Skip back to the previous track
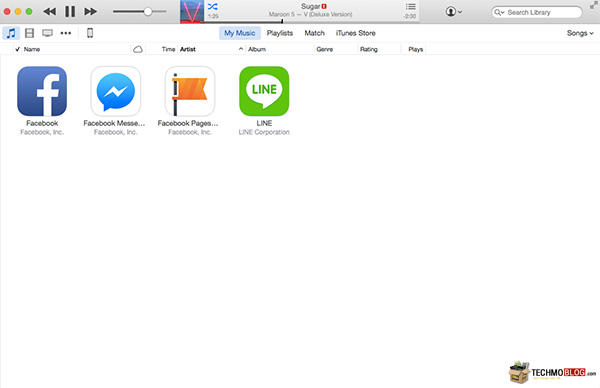600x388 pixels. [49, 11]
